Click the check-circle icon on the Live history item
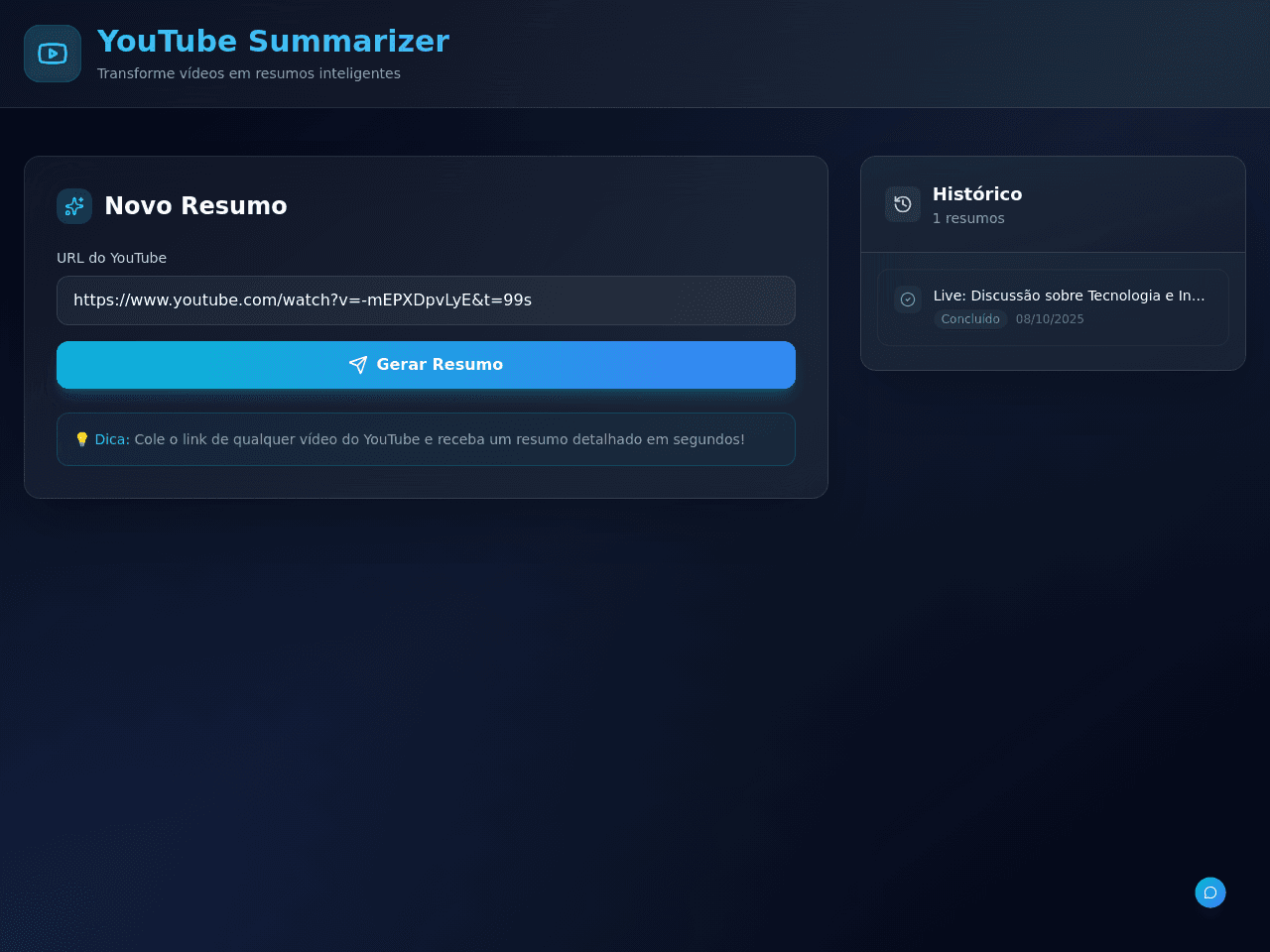The height and width of the screenshot is (952, 1270). [x=908, y=299]
